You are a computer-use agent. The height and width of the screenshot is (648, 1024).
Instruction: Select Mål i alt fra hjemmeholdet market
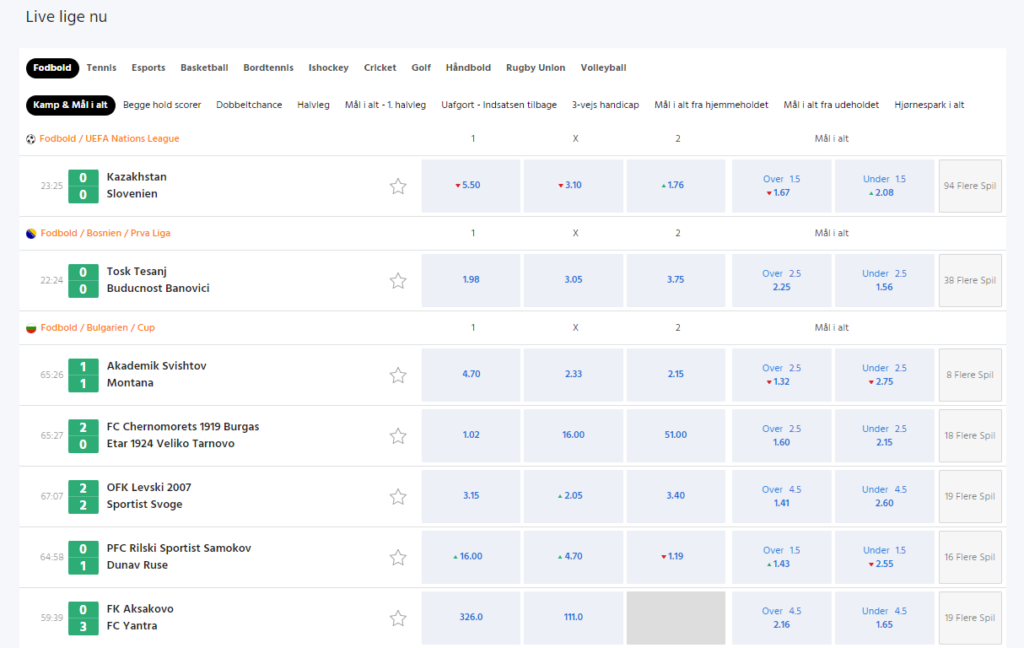711,105
